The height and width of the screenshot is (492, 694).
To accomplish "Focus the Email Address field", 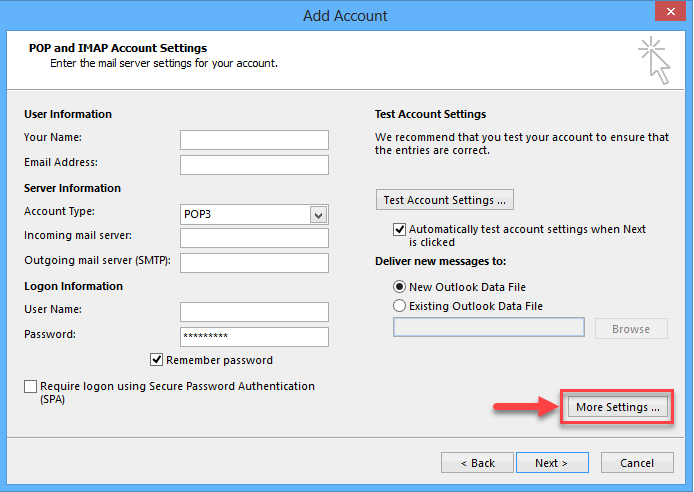I will [x=254, y=165].
